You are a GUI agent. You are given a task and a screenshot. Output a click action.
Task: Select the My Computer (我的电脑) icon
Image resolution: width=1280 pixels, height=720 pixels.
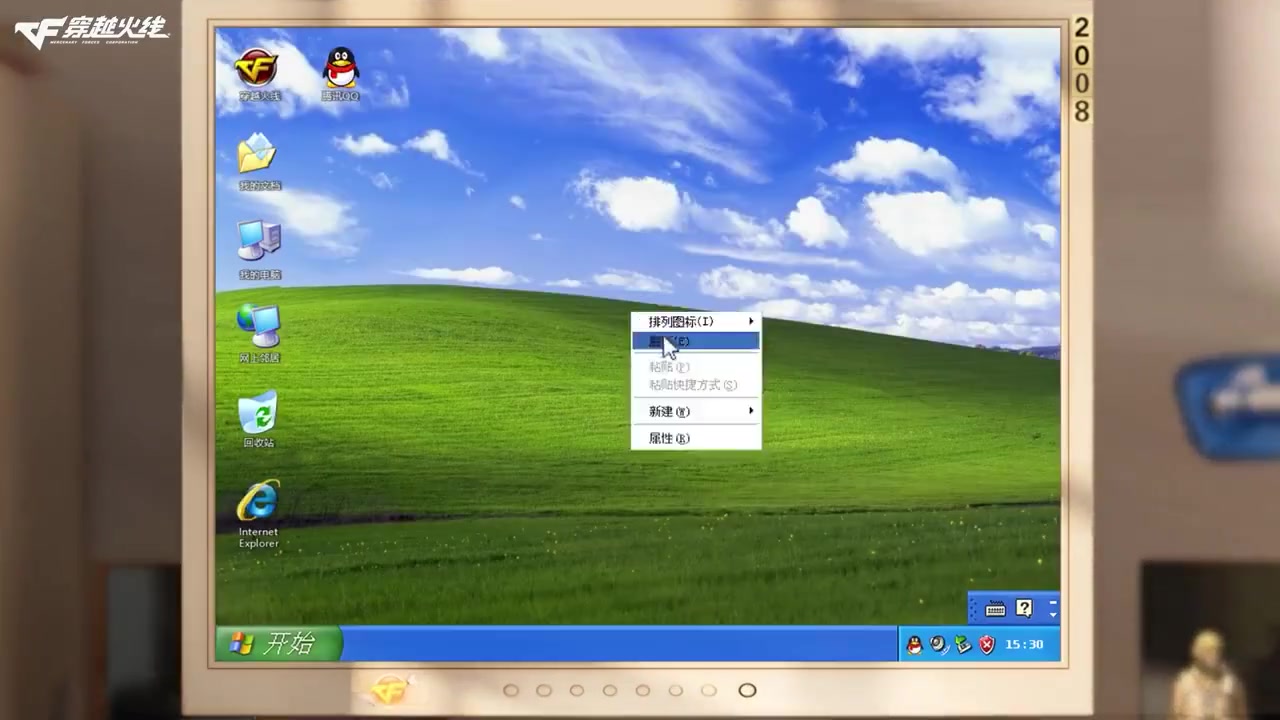258,243
